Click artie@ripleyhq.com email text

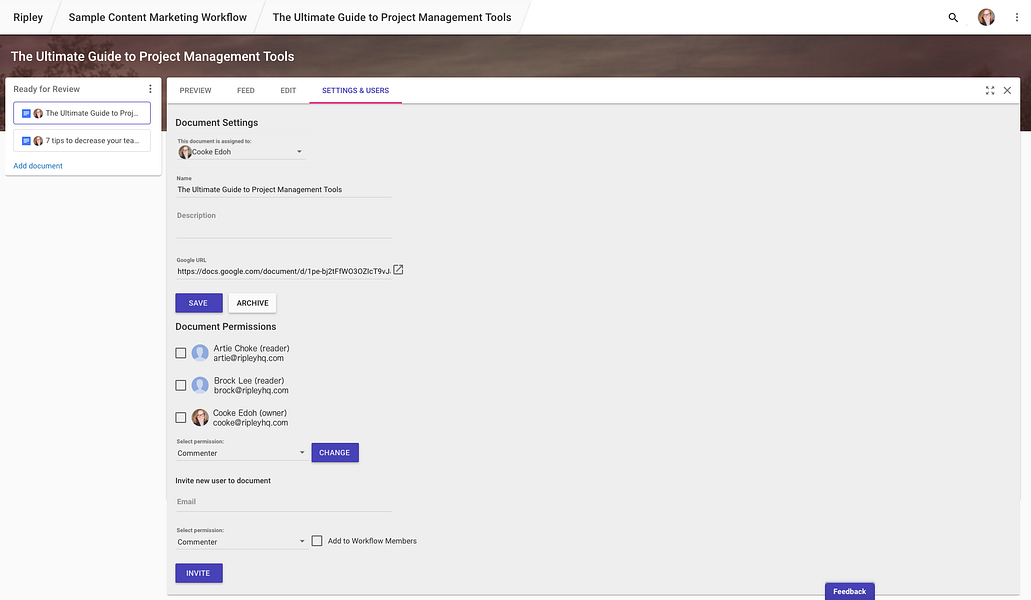249,358
